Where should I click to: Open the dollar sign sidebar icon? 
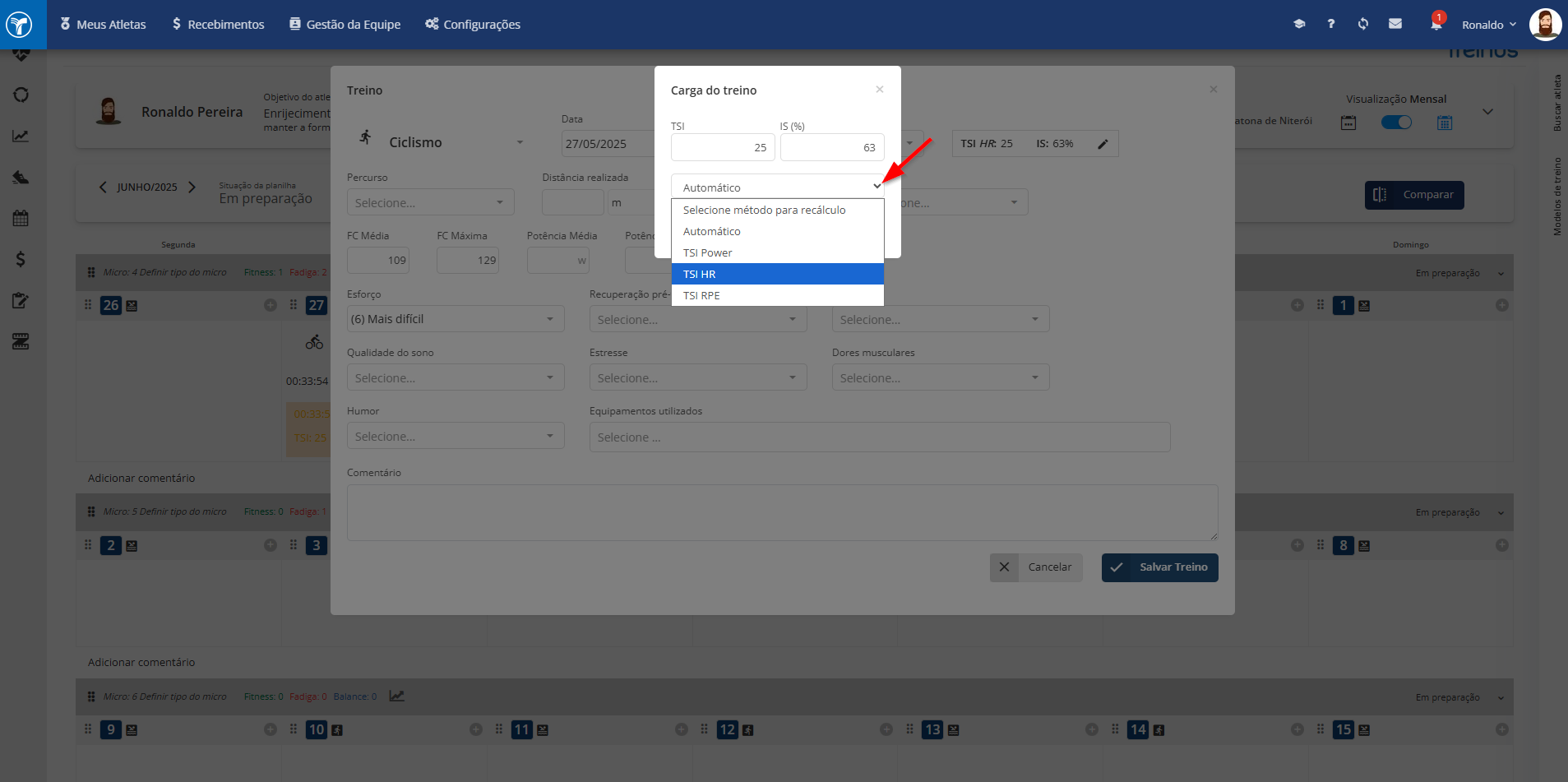(21, 259)
